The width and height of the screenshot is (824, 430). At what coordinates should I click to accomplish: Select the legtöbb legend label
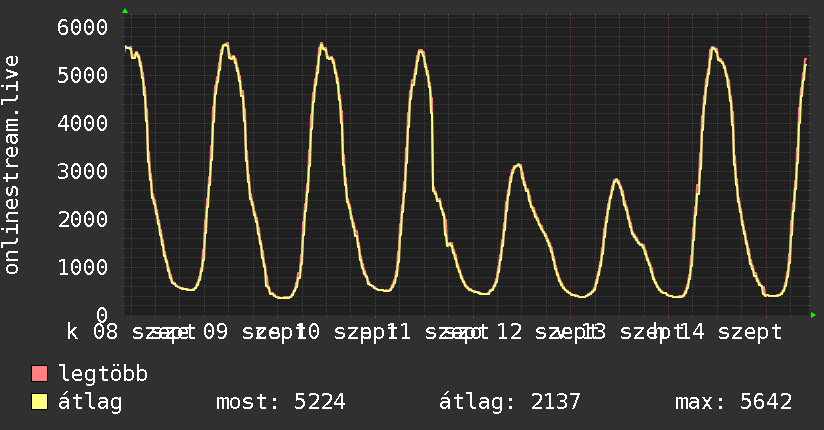[x=103, y=373]
